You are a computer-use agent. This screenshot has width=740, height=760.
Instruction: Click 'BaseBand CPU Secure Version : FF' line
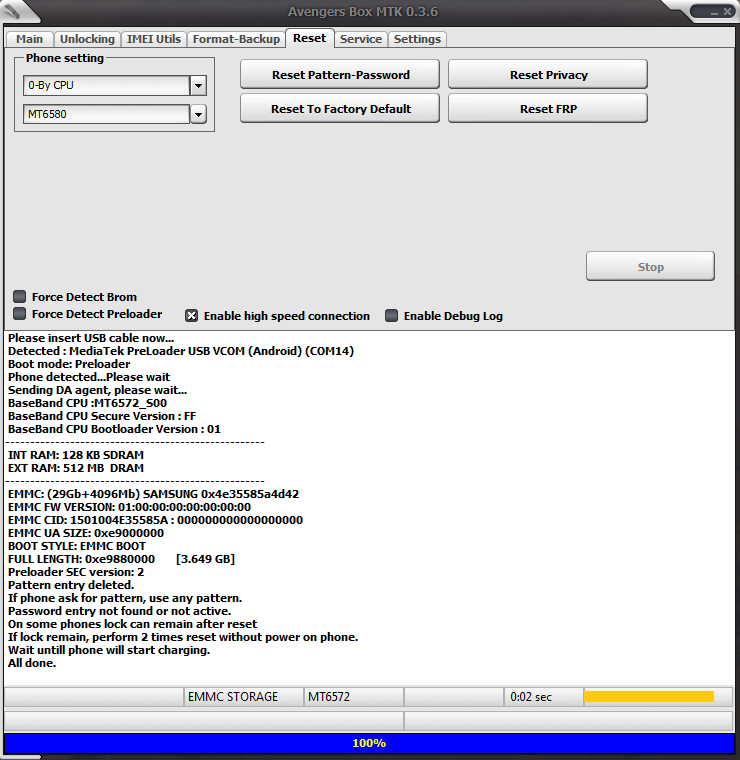tap(102, 416)
